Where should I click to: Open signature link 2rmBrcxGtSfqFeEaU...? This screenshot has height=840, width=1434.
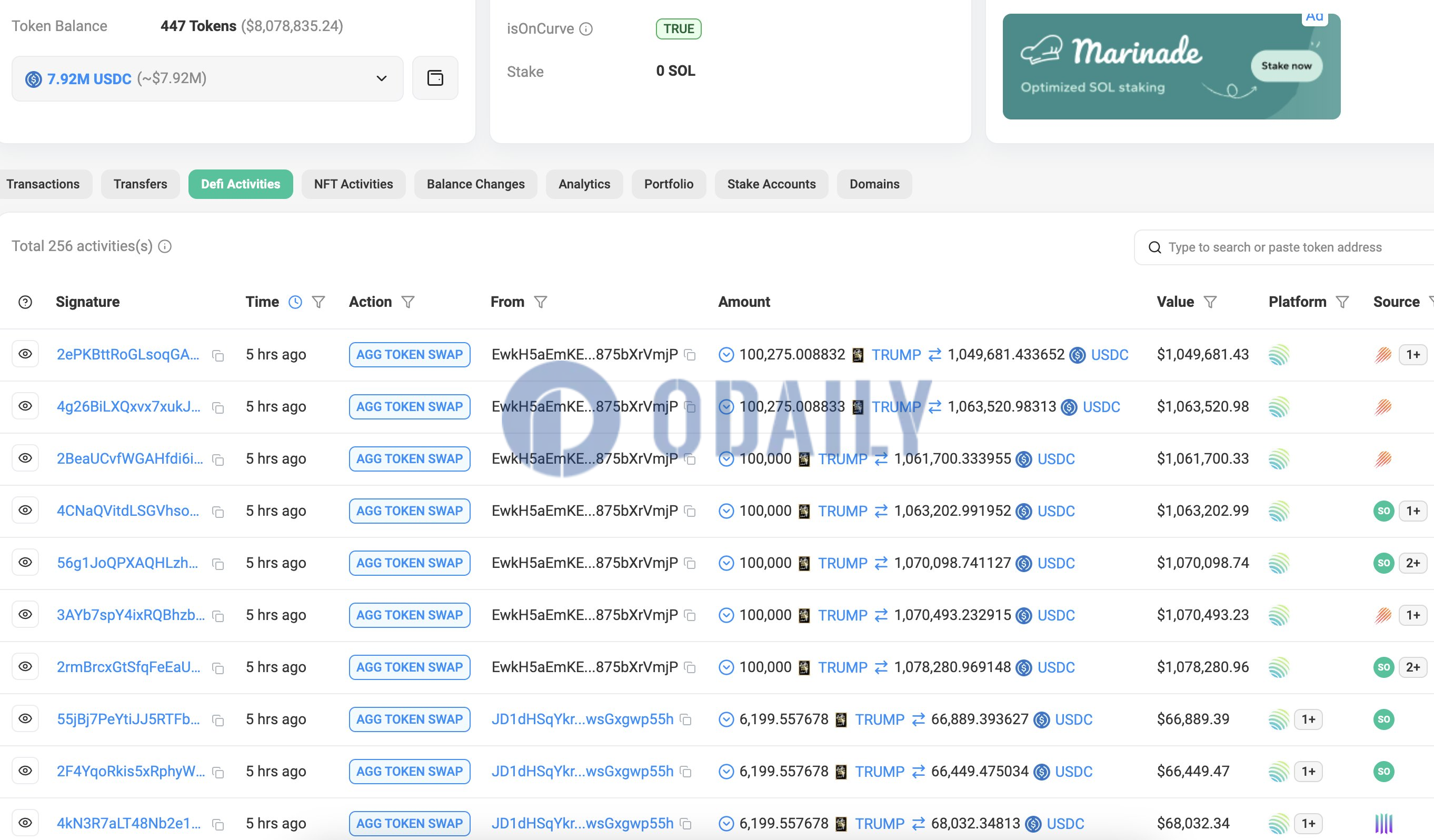[128, 667]
